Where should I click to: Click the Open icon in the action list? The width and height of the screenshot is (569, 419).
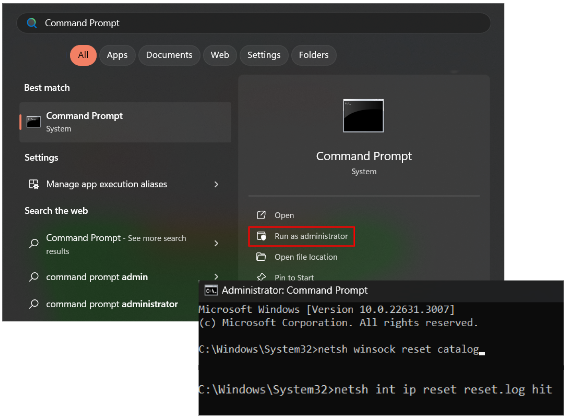(261, 215)
